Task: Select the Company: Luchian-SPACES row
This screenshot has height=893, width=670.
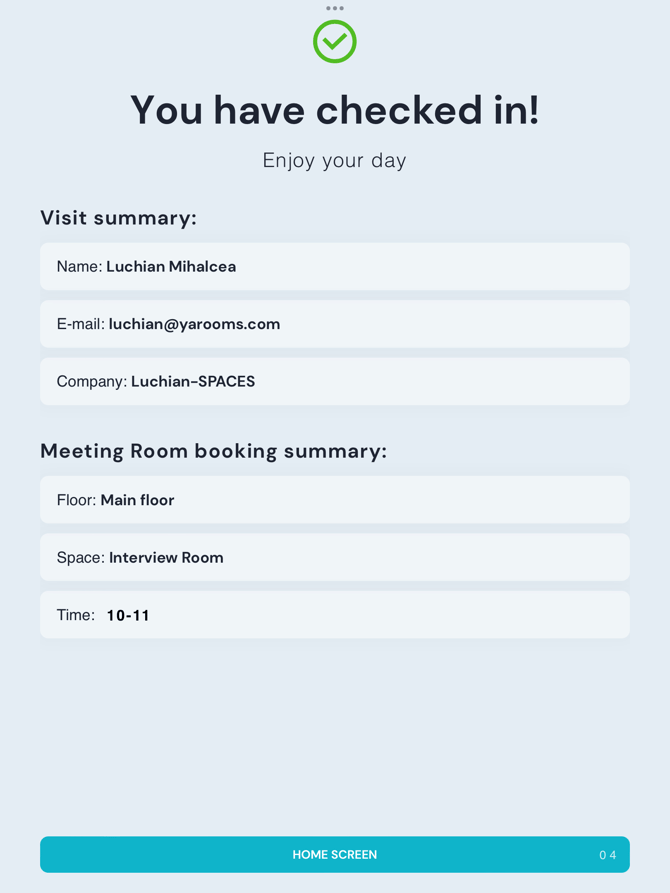Action: pyautogui.click(x=335, y=381)
